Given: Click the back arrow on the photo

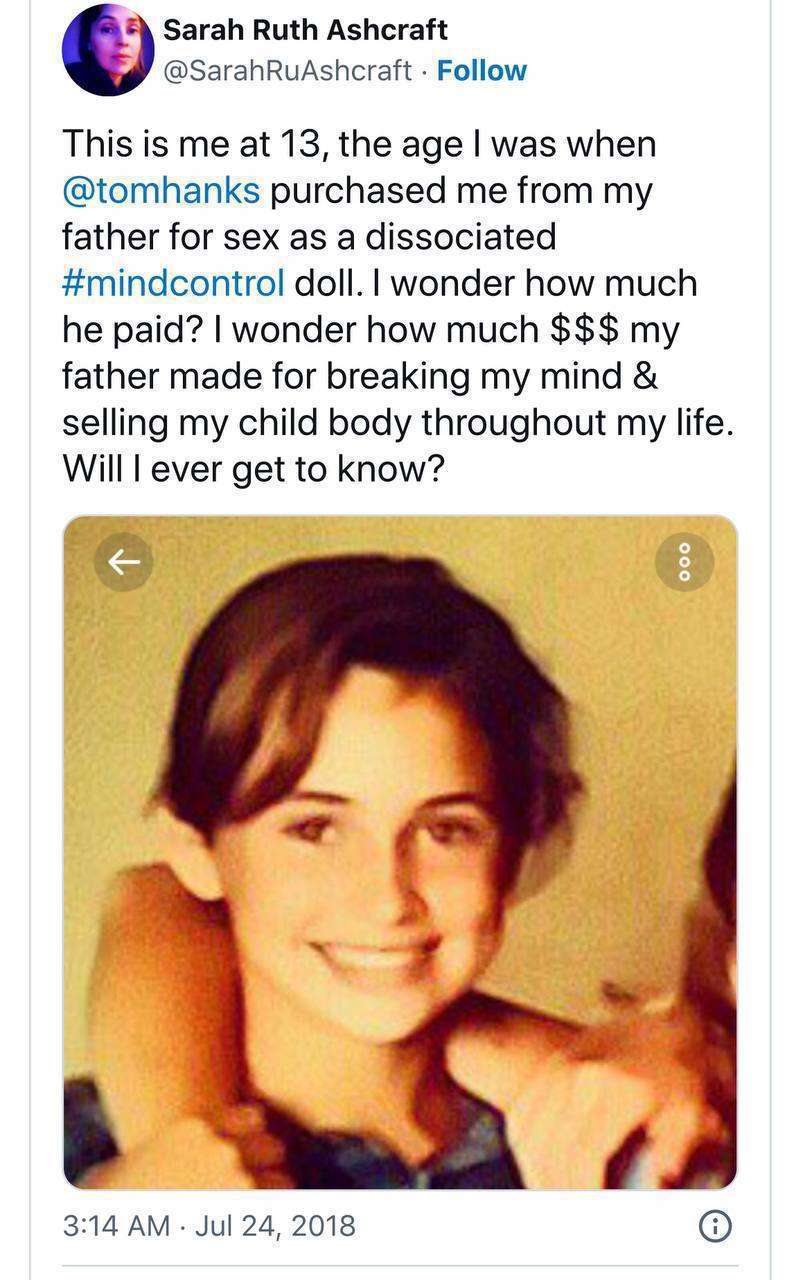Looking at the screenshot, I should pos(123,562).
